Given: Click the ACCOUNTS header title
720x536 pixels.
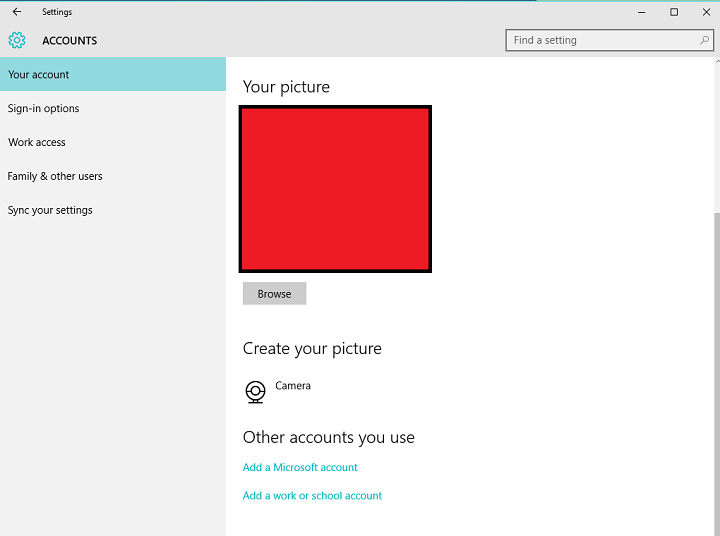Looking at the screenshot, I should [70, 41].
